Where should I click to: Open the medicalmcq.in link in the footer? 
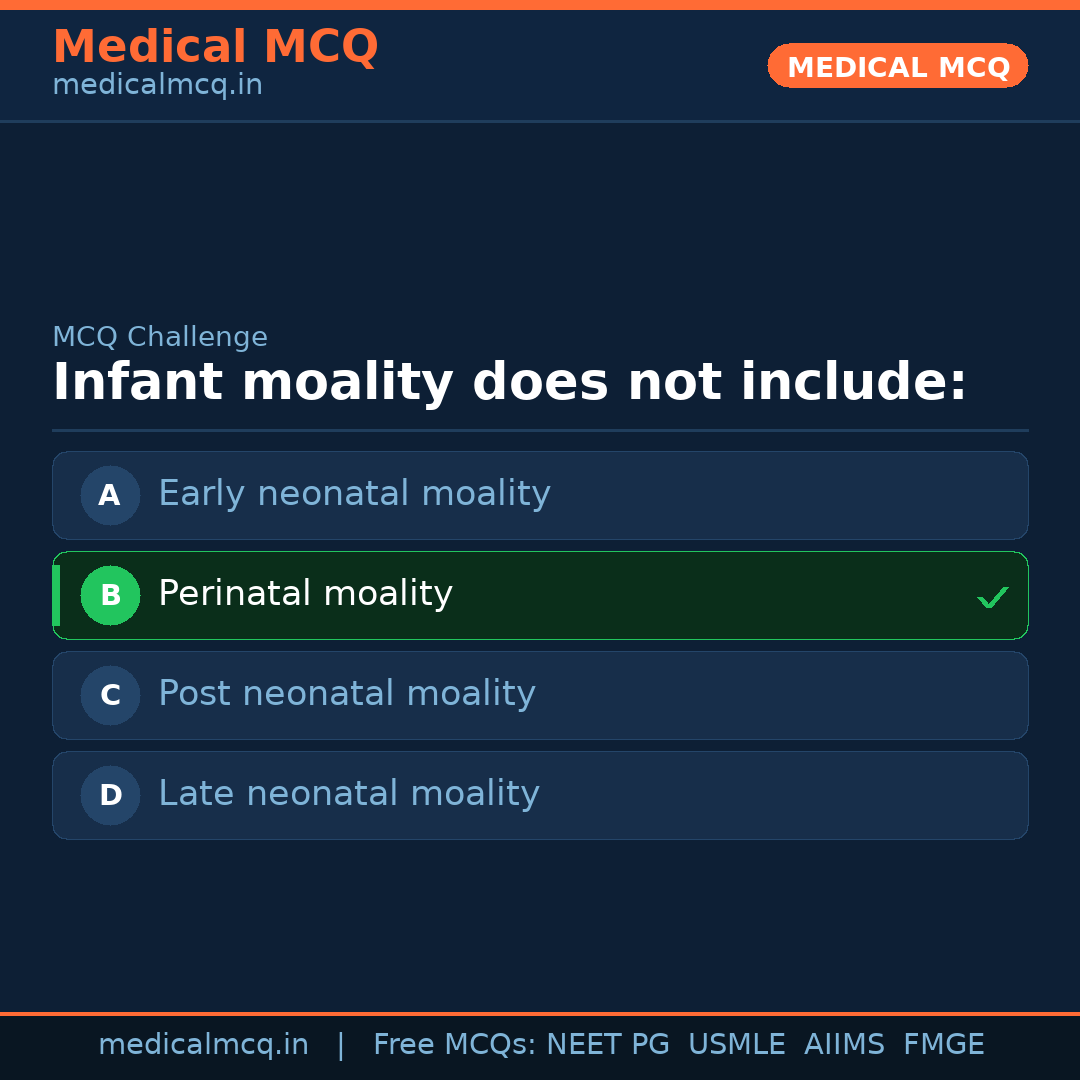[x=203, y=1044]
